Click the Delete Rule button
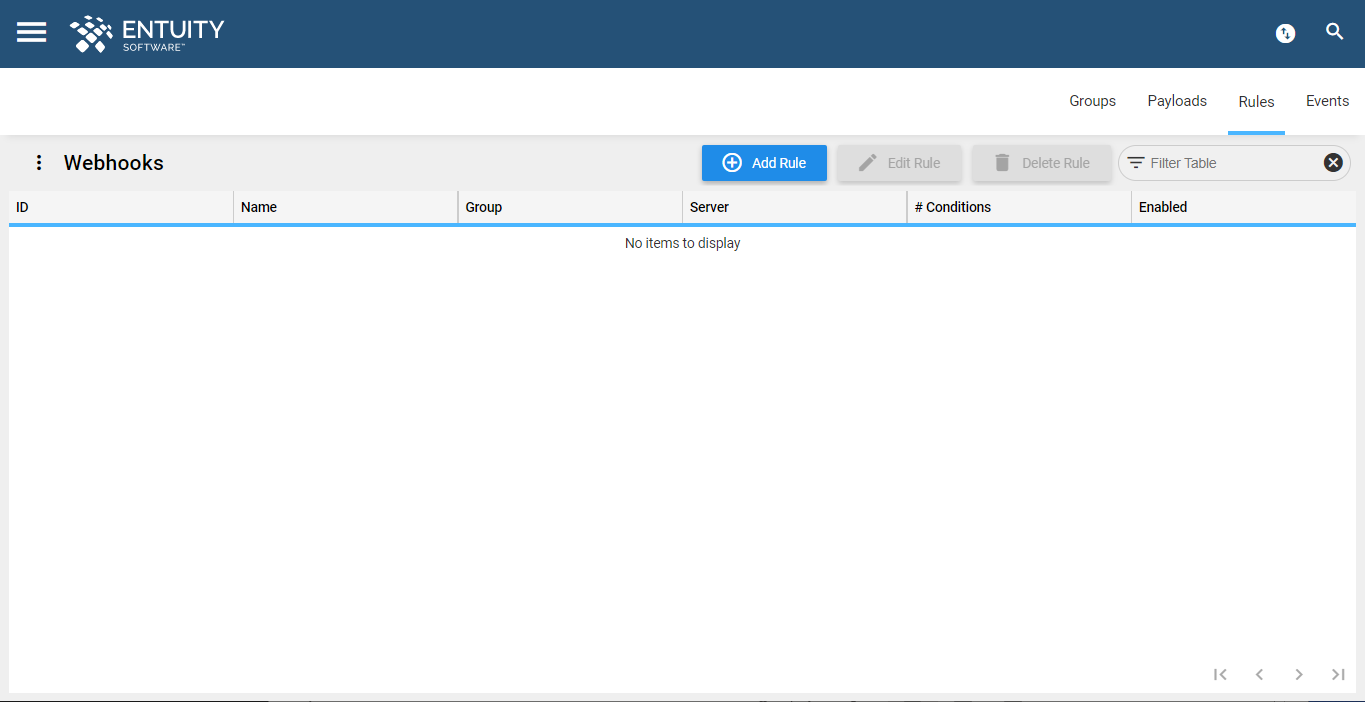This screenshot has width=1365, height=702. 1041,162
